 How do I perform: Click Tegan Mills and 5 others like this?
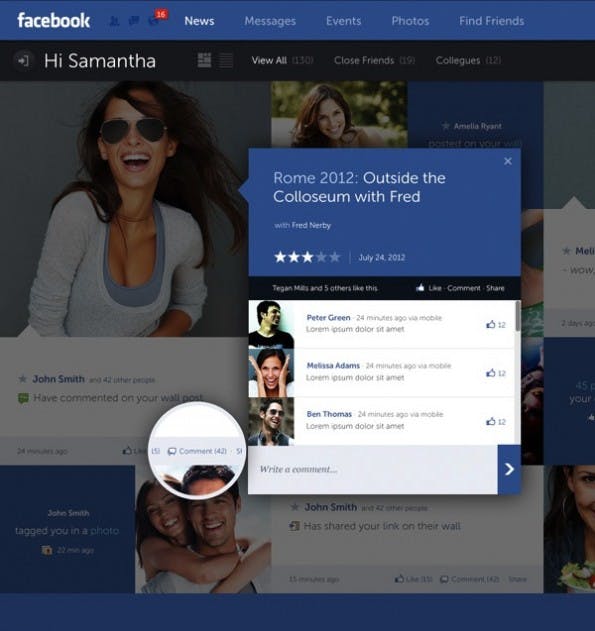pos(325,288)
